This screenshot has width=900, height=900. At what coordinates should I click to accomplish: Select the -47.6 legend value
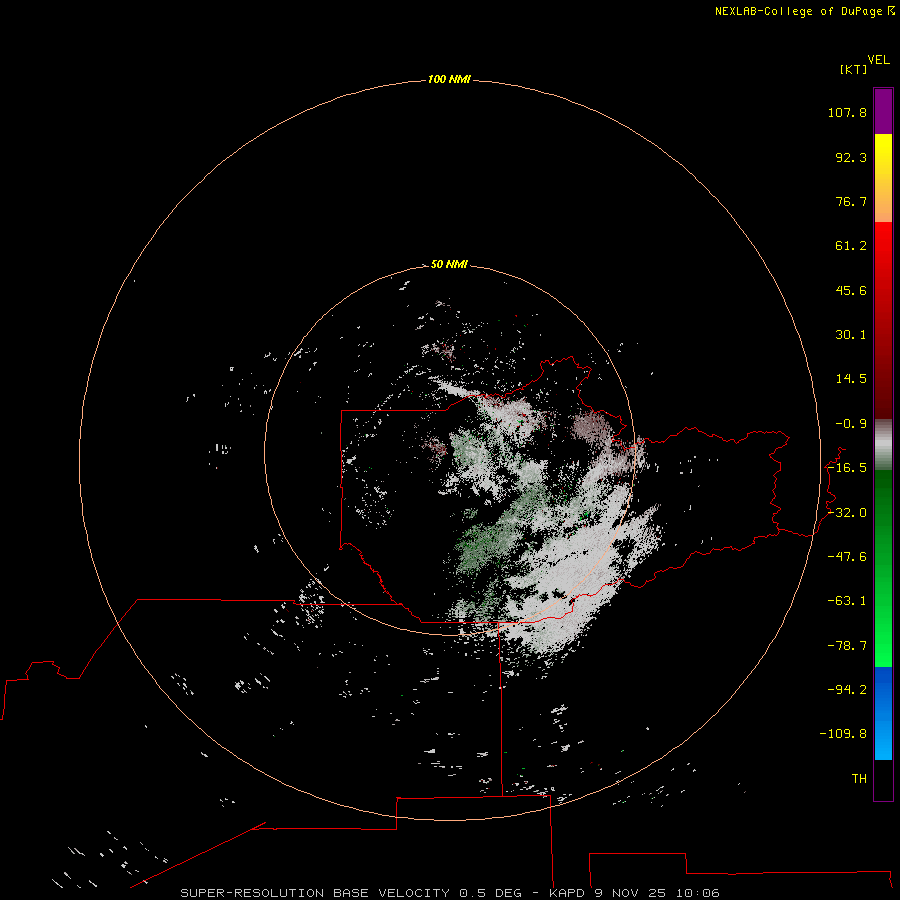(847, 557)
